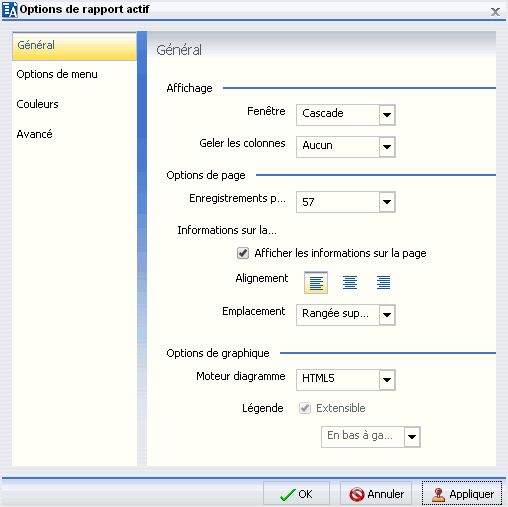Expand the Geler les colonnes dropdown
Image resolution: width=508 pixels, height=507 pixels.
(x=346, y=147)
